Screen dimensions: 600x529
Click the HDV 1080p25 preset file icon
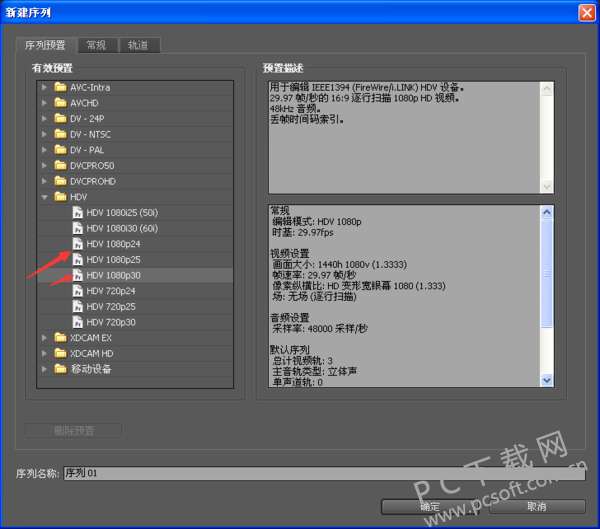pyautogui.click(x=78, y=260)
